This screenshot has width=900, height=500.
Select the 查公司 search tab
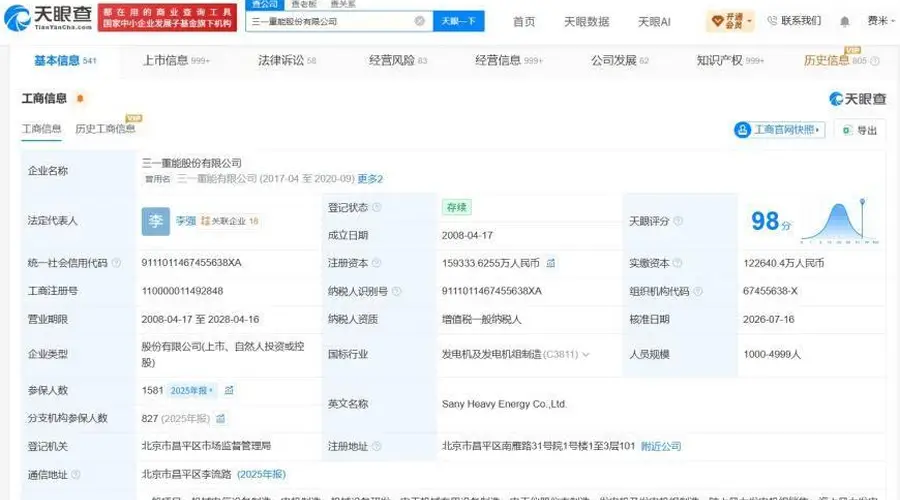click(265, 4)
